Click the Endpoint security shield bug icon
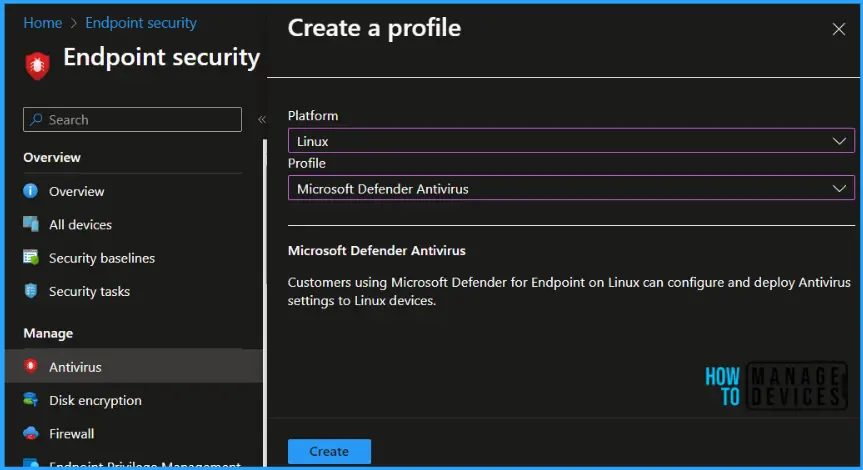This screenshot has width=863, height=470. 37,65
